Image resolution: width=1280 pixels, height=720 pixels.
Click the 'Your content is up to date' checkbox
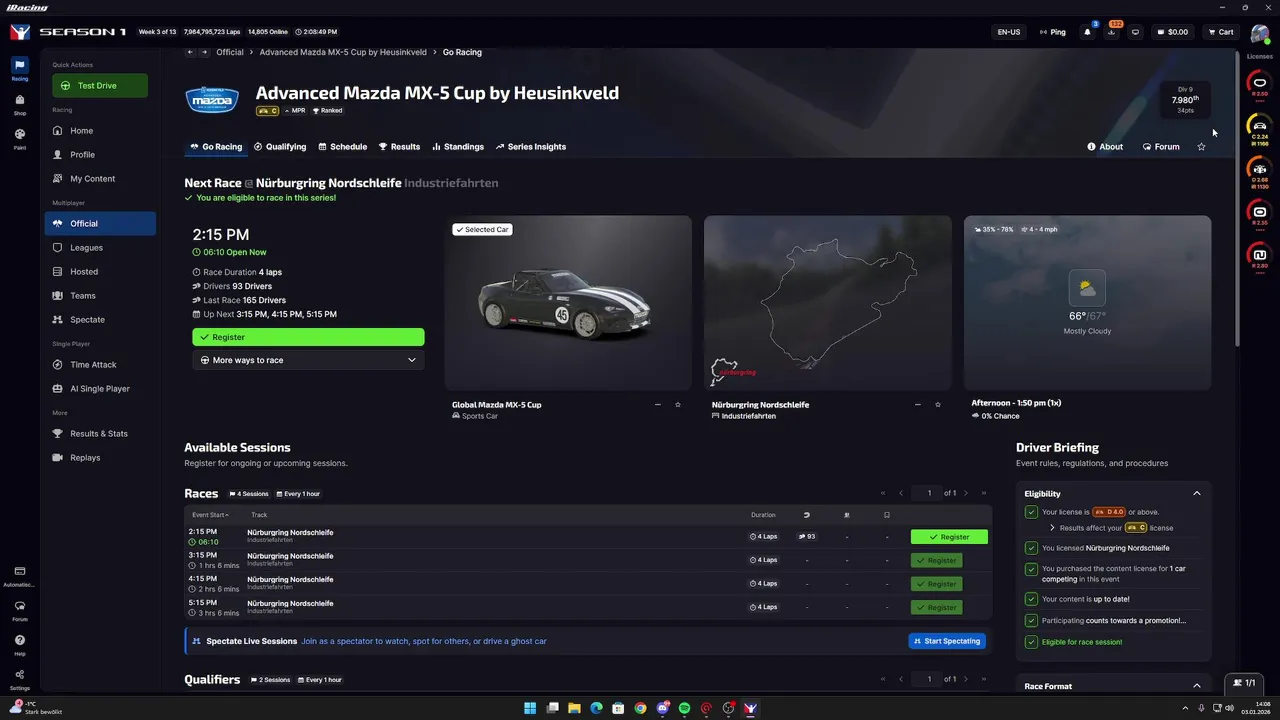[1031, 599]
